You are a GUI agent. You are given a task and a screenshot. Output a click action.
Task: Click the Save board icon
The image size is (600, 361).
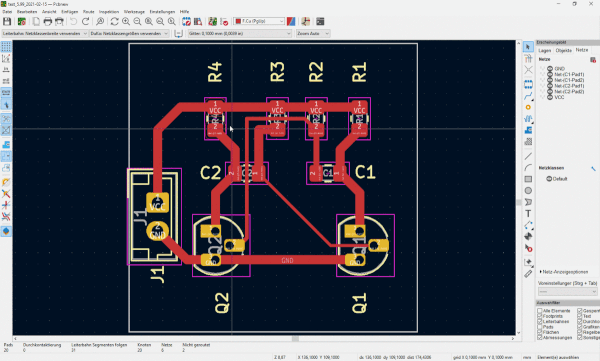[7, 21]
